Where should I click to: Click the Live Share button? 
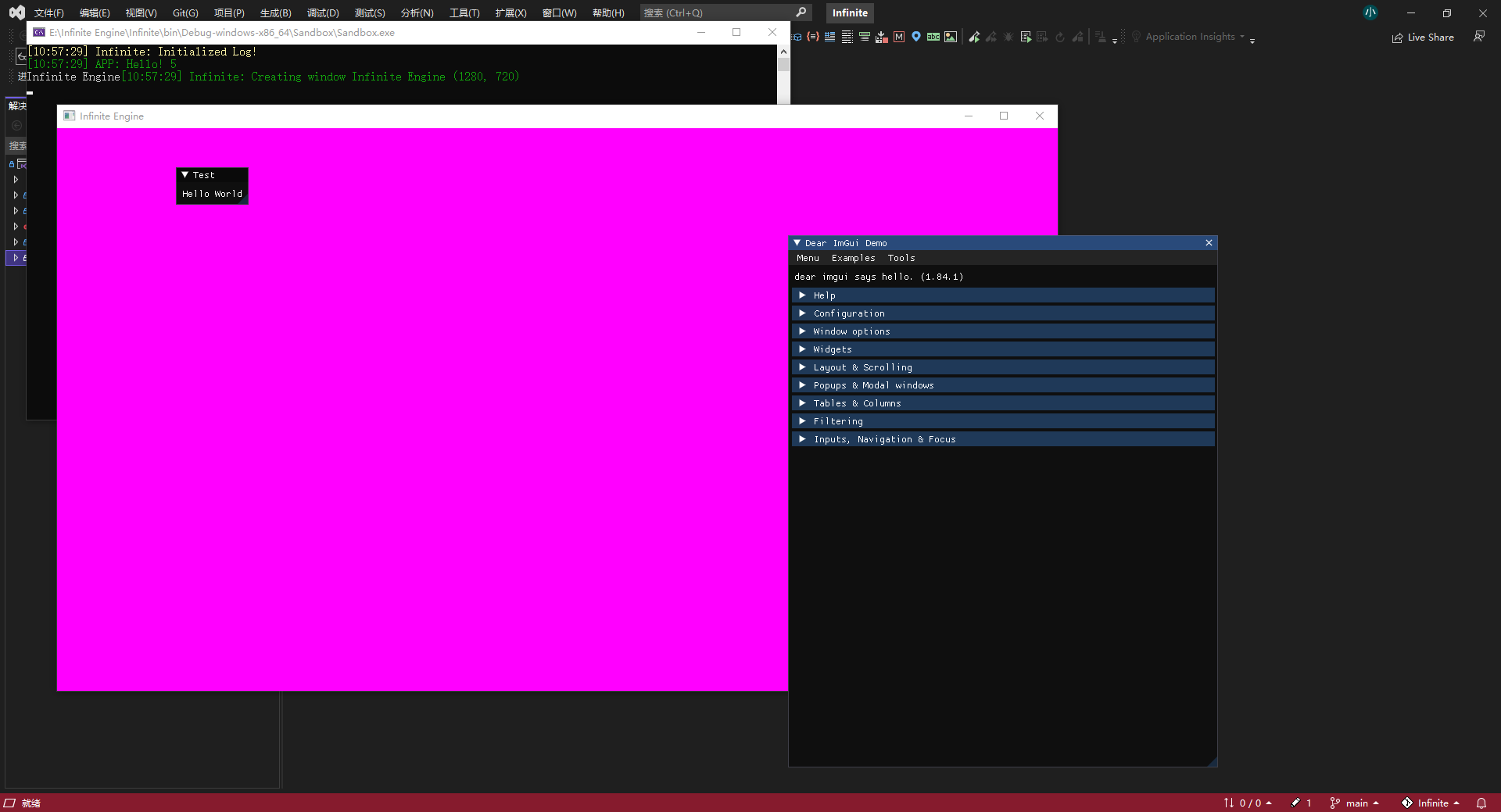(x=1423, y=37)
